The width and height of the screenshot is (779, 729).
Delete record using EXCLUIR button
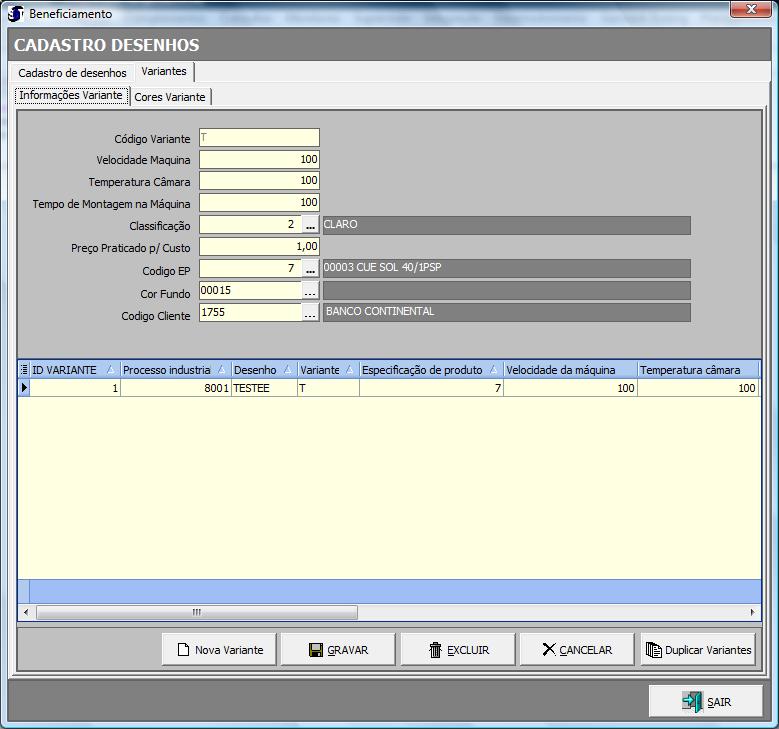[x=458, y=650]
